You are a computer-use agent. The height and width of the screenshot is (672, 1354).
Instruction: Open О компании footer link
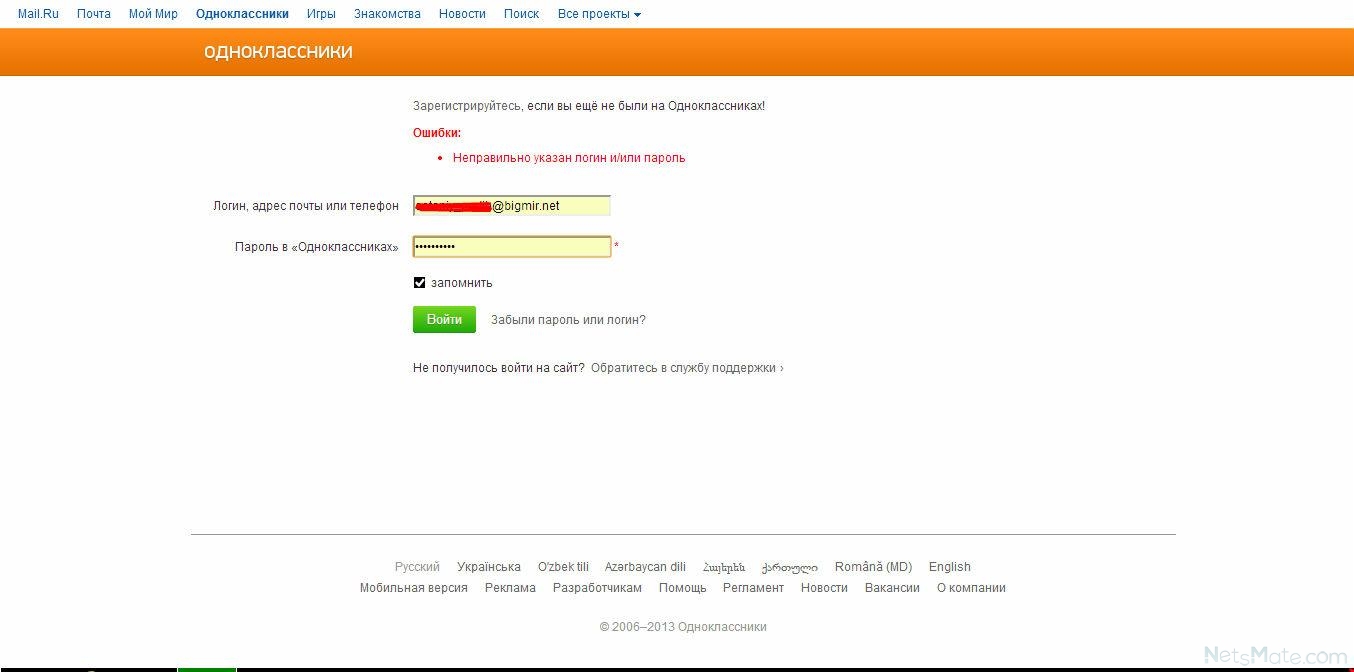point(971,588)
